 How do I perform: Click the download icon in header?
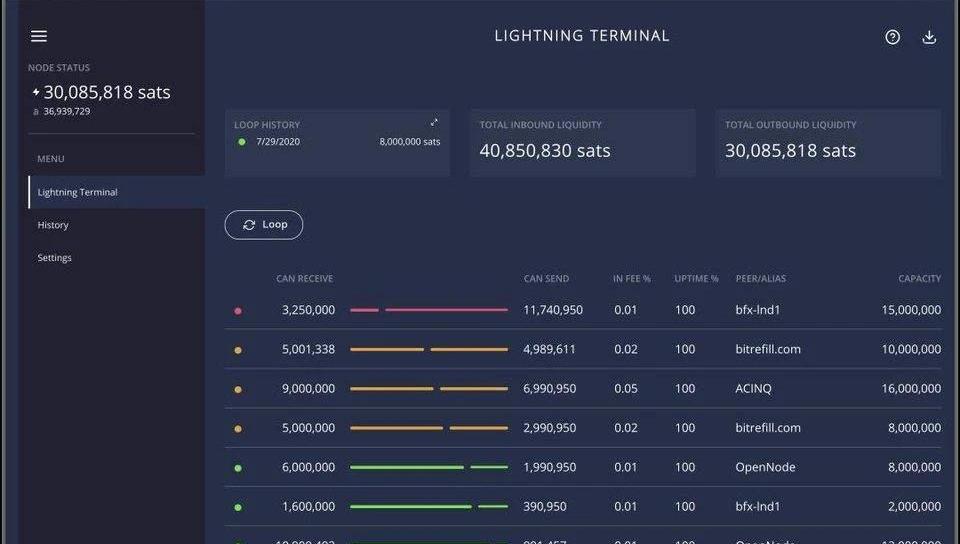coord(929,37)
